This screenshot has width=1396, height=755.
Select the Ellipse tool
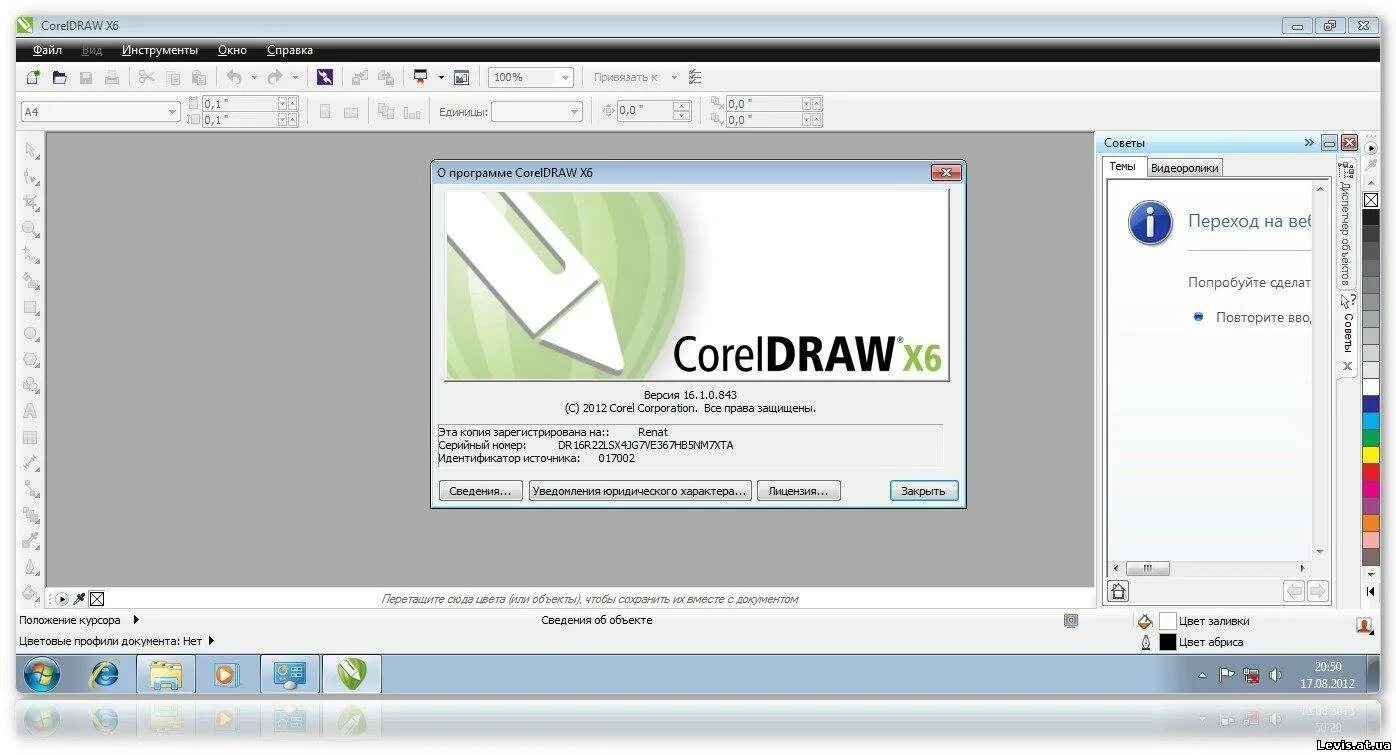coord(31,333)
